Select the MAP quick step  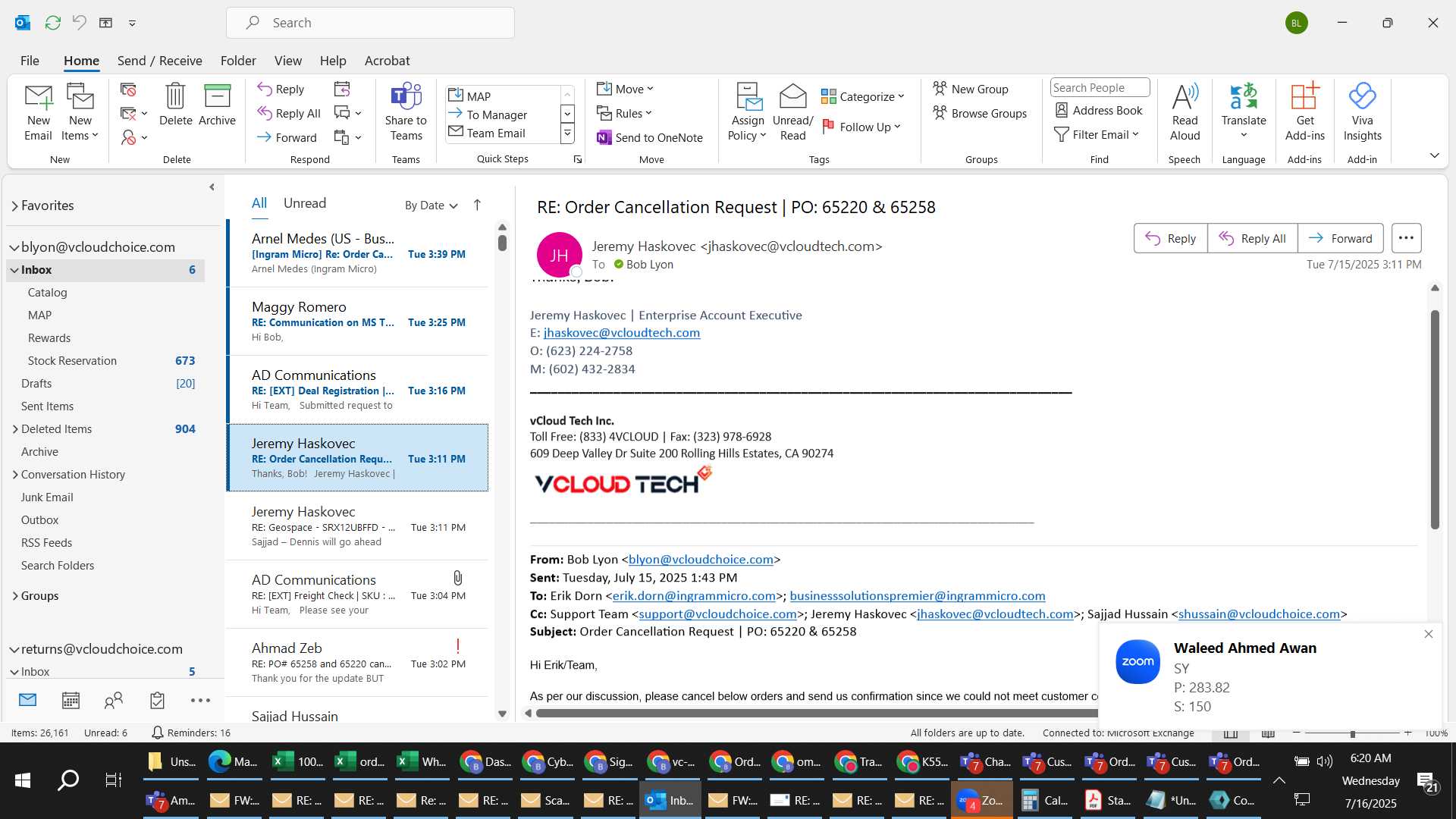pos(504,96)
